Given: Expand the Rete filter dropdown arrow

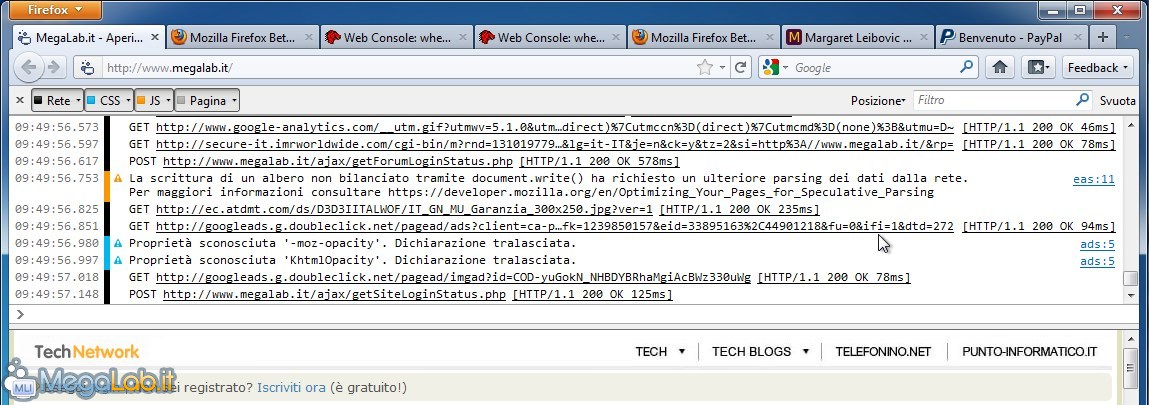Looking at the screenshot, I should 78,100.
